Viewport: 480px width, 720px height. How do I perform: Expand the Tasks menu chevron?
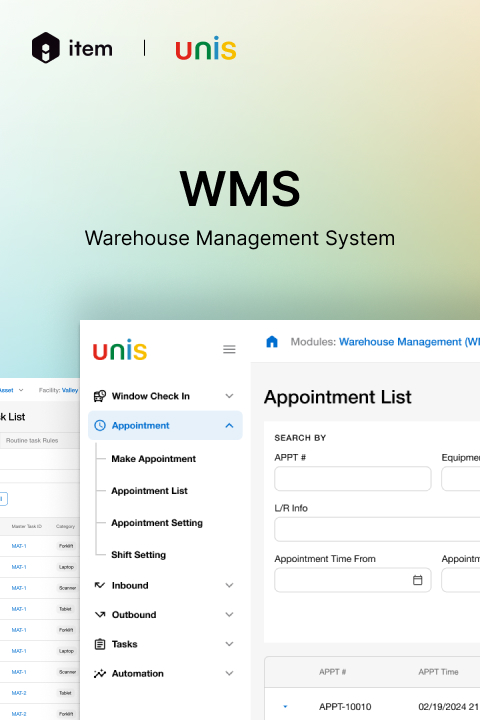tap(229, 644)
